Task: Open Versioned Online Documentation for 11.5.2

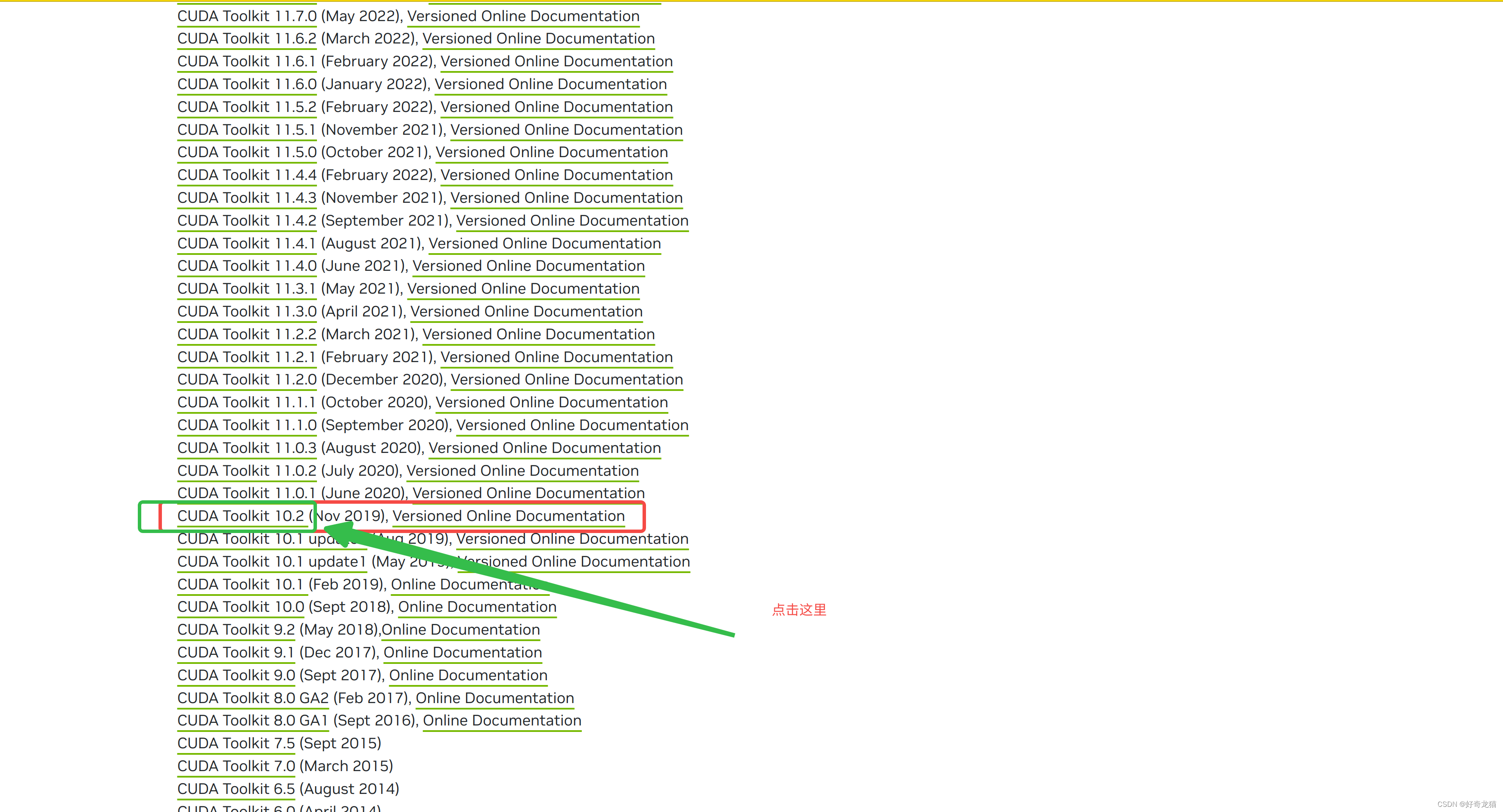Action: tap(556, 107)
